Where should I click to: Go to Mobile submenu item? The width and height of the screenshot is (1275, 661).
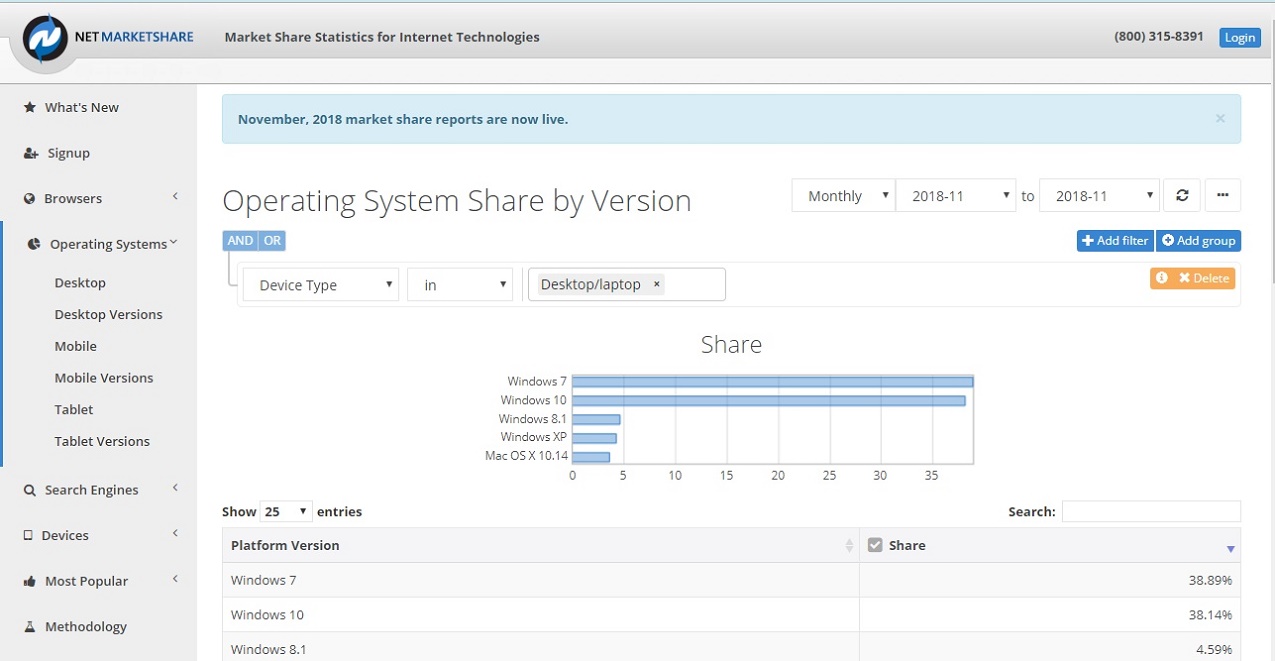[x=76, y=346]
